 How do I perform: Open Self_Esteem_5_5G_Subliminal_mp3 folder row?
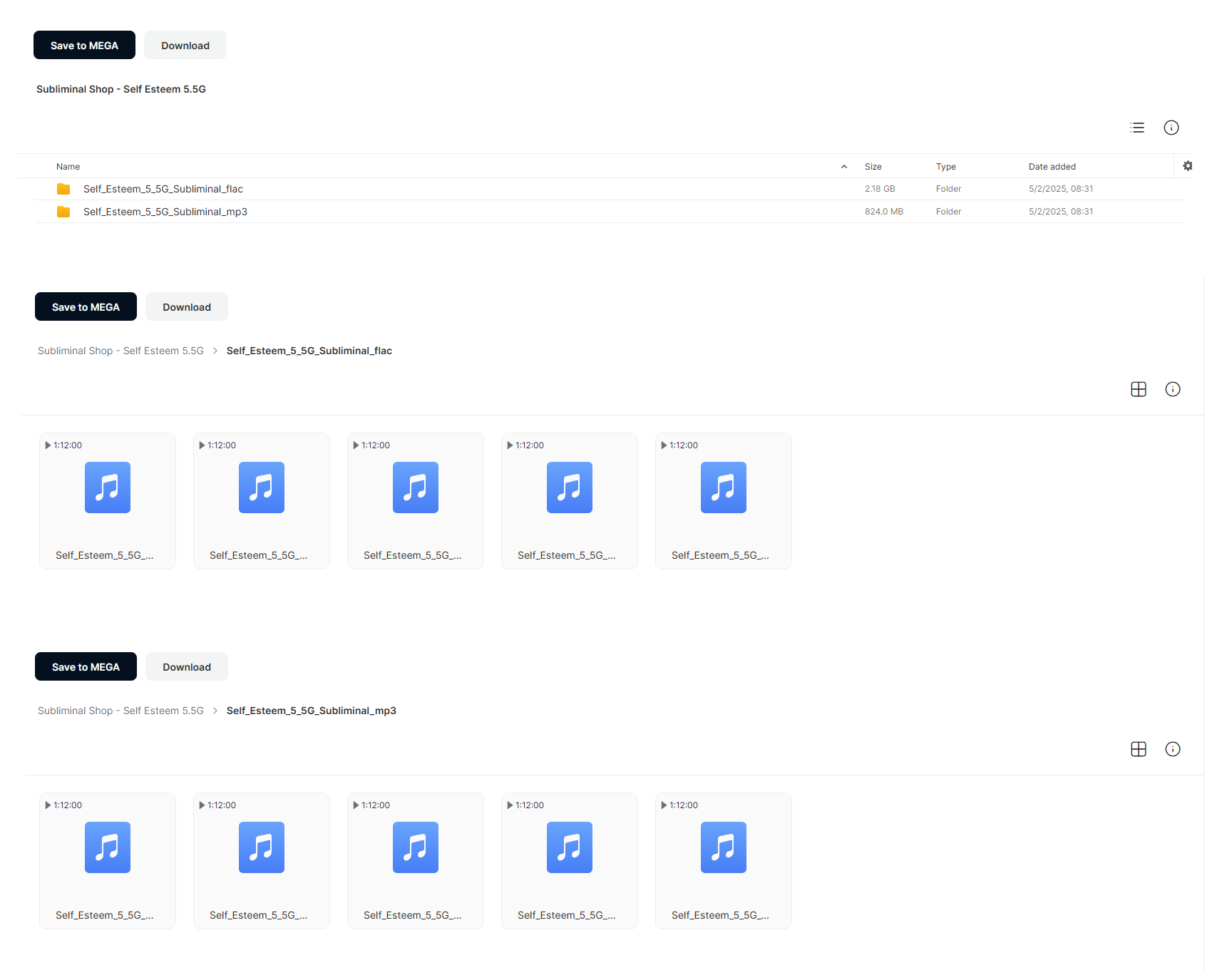[610, 212]
